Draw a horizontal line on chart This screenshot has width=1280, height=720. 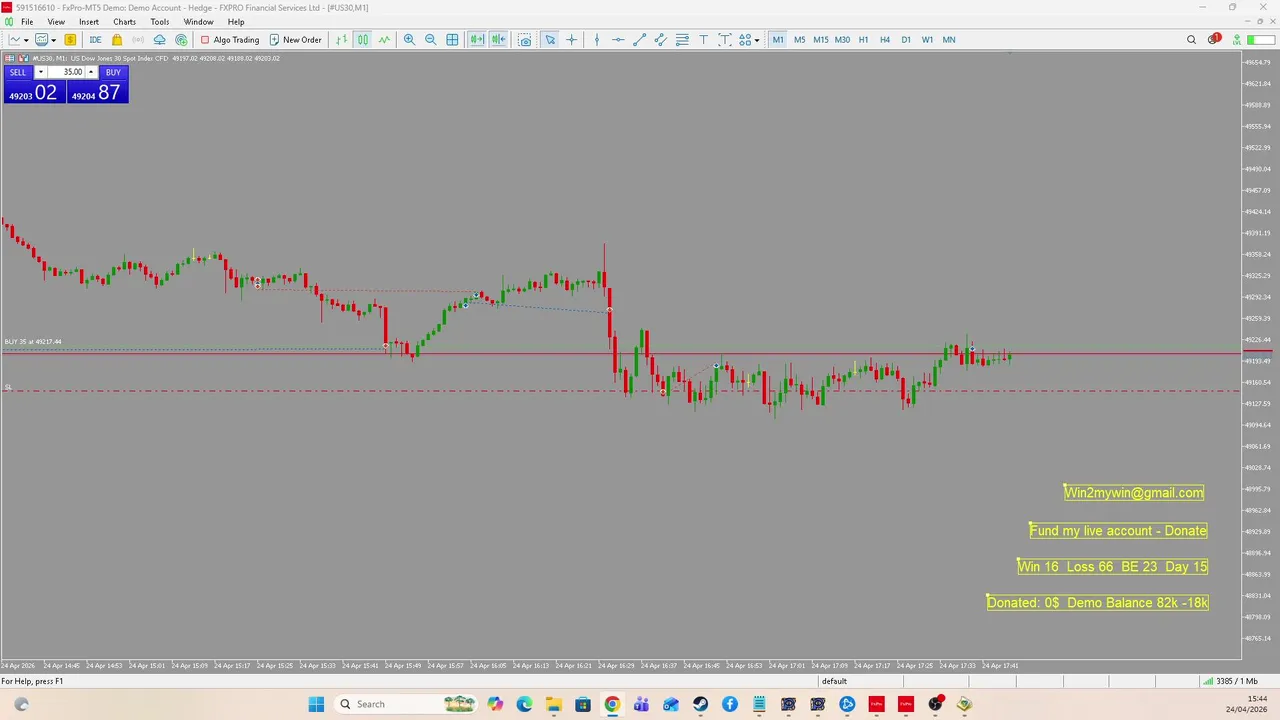[618, 40]
